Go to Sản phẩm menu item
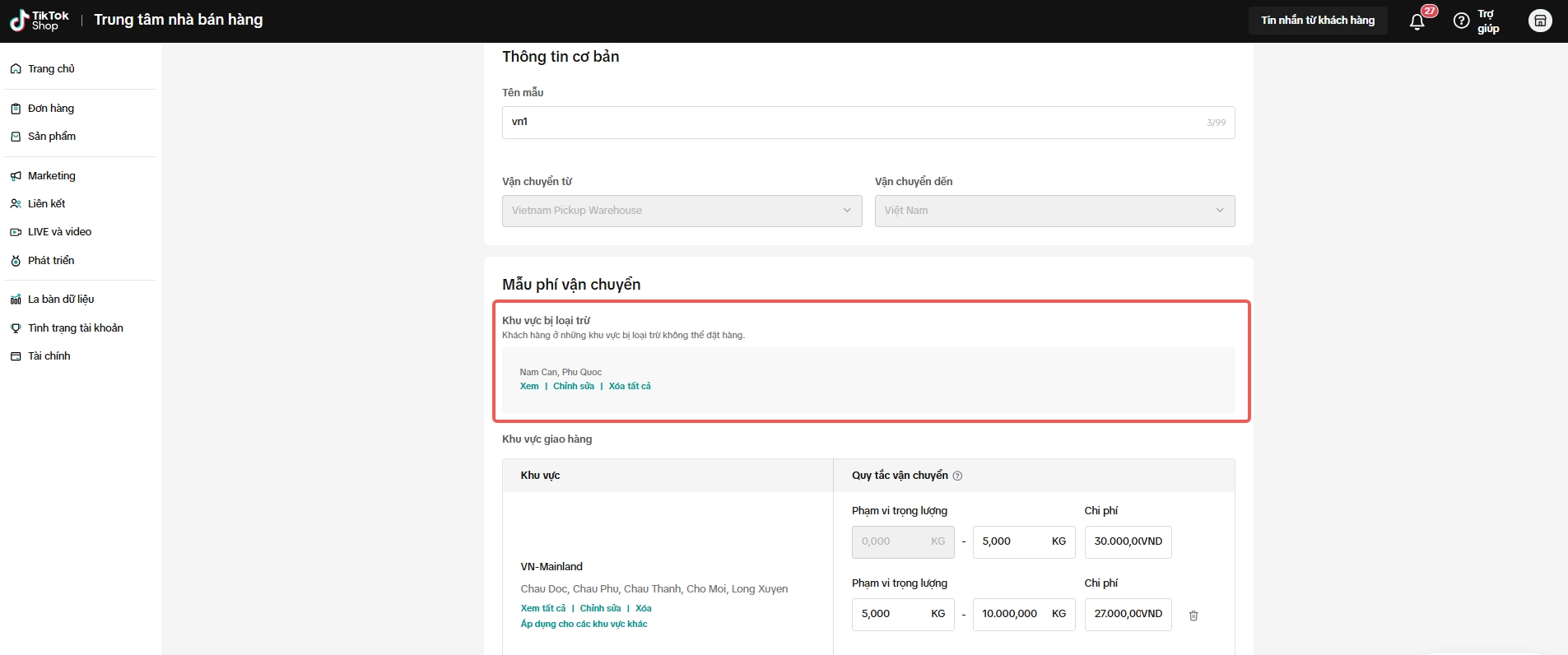The image size is (1568, 655). point(51,137)
